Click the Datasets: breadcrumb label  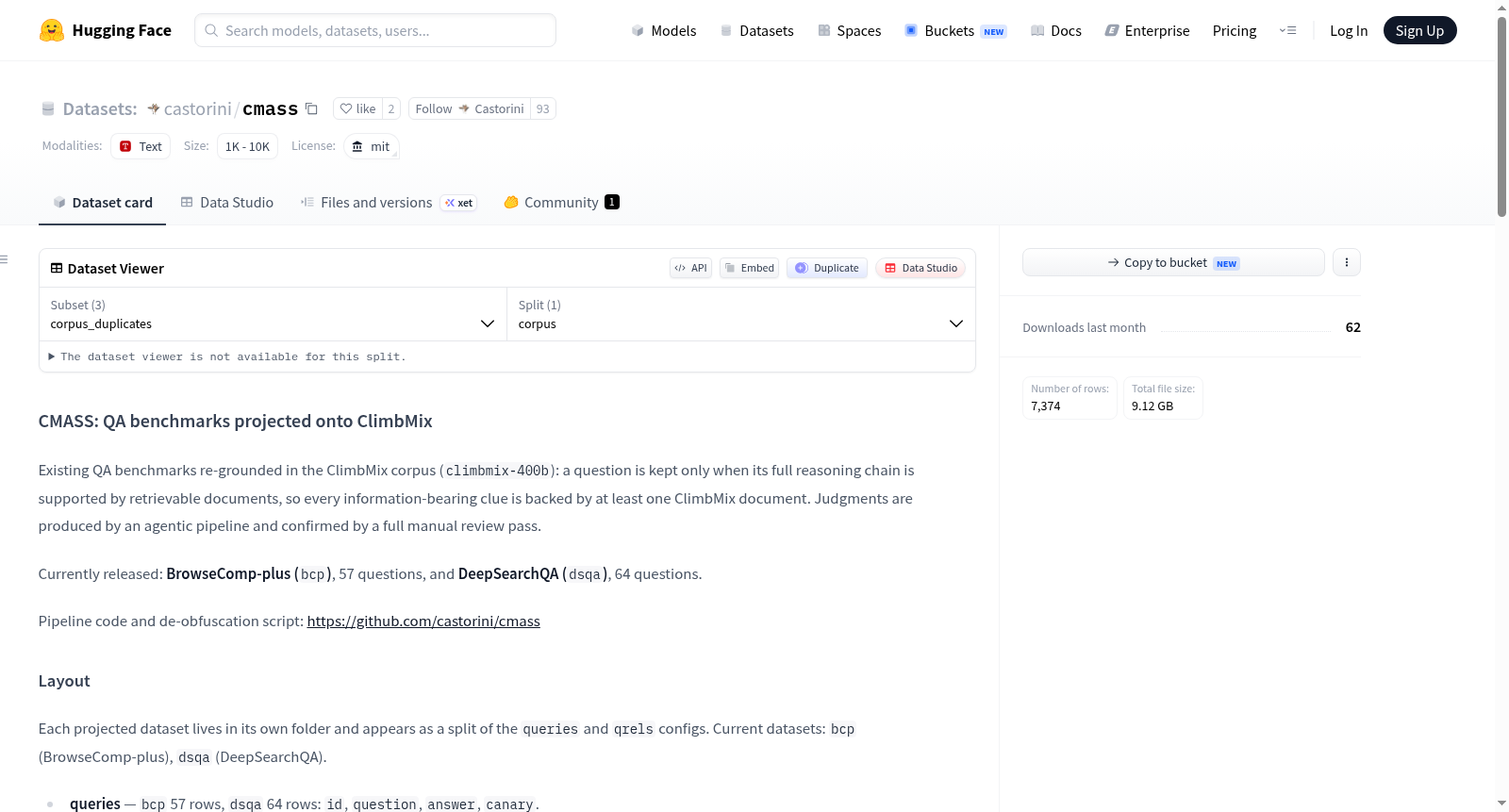click(x=100, y=108)
